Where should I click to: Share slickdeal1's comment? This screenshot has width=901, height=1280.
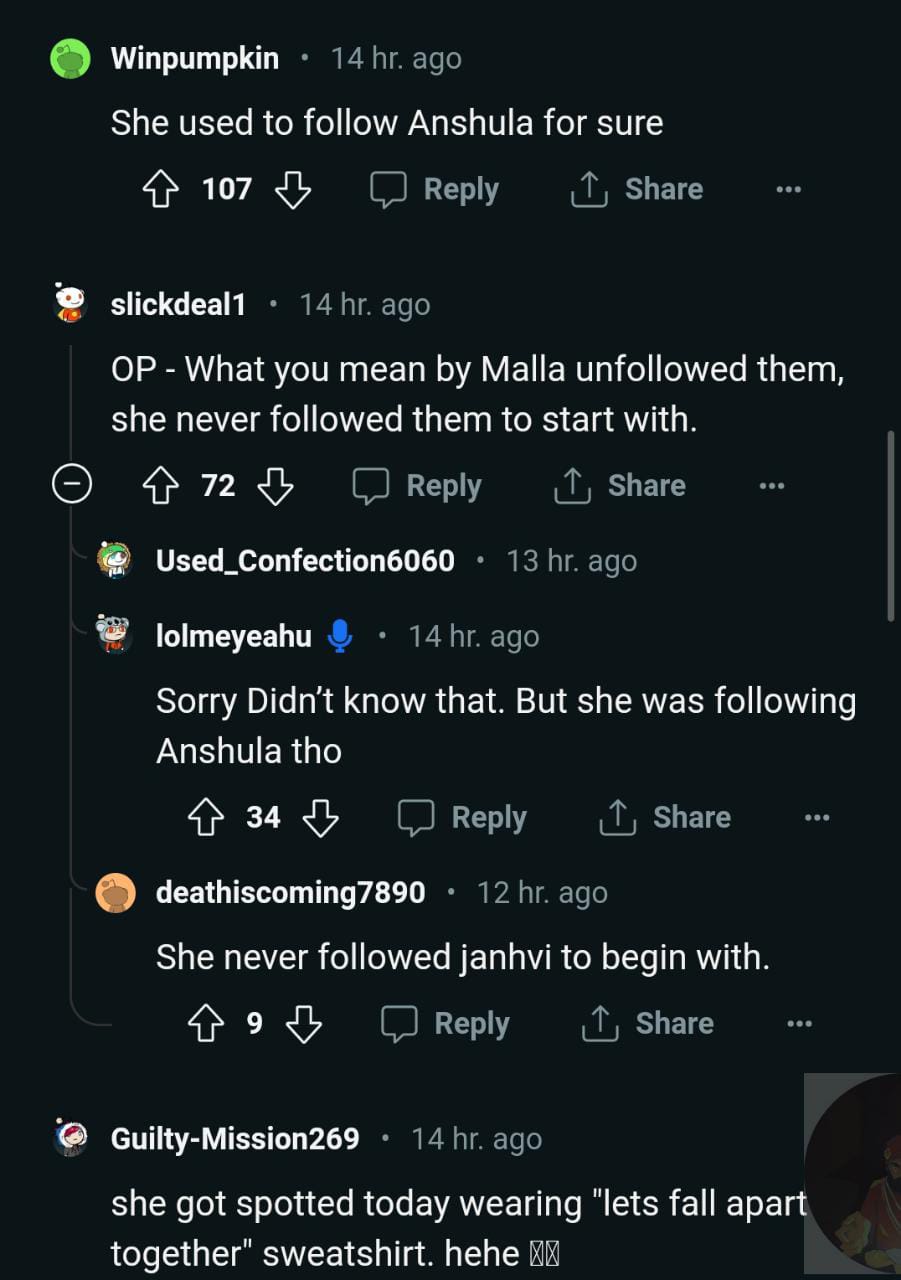point(620,486)
